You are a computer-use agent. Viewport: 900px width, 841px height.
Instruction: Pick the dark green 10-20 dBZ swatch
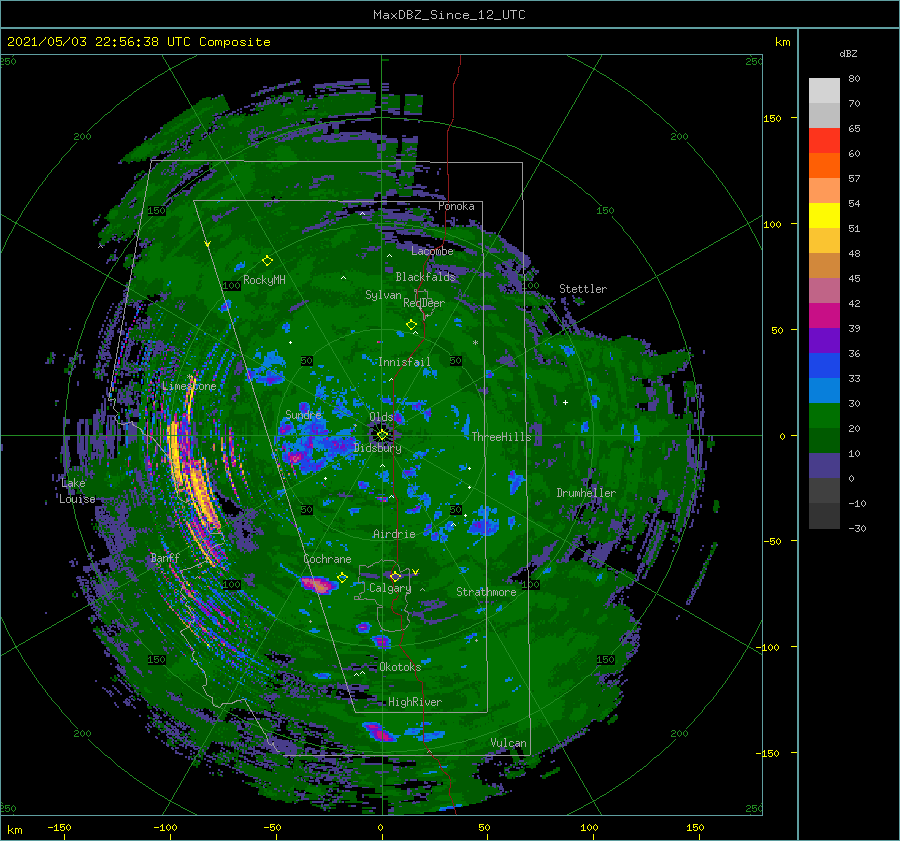[824, 440]
